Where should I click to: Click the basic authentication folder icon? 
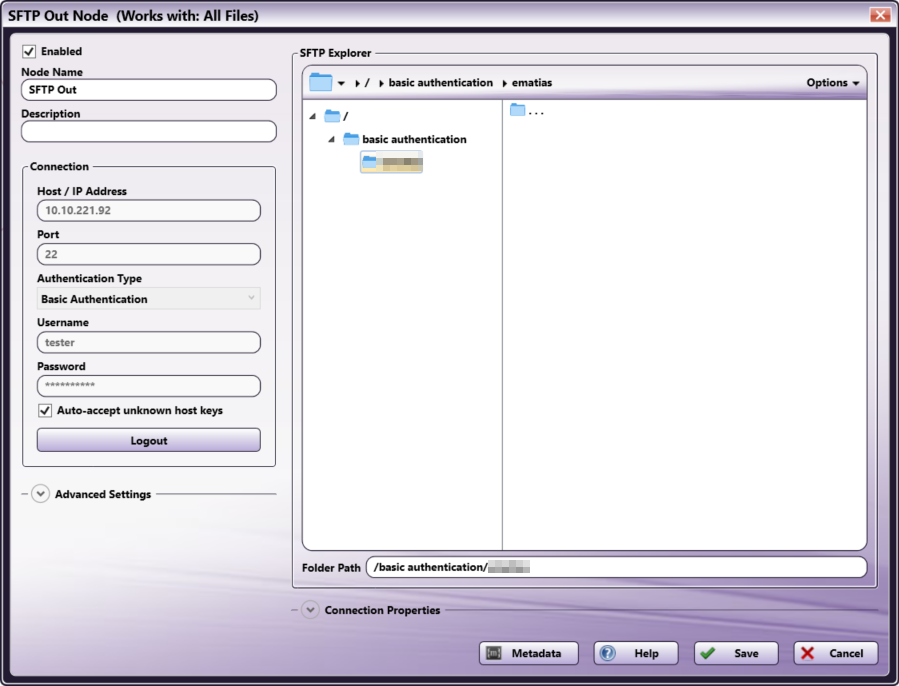[351, 139]
